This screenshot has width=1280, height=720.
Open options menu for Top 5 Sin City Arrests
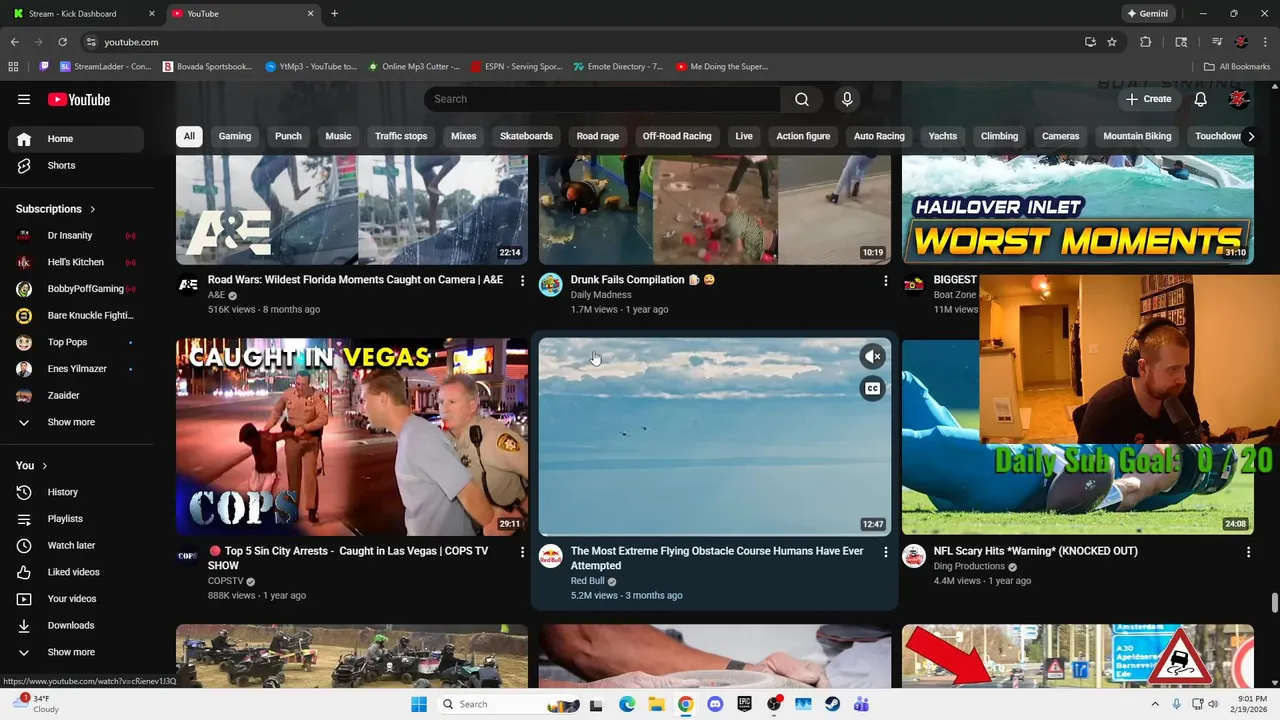click(x=522, y=552)
